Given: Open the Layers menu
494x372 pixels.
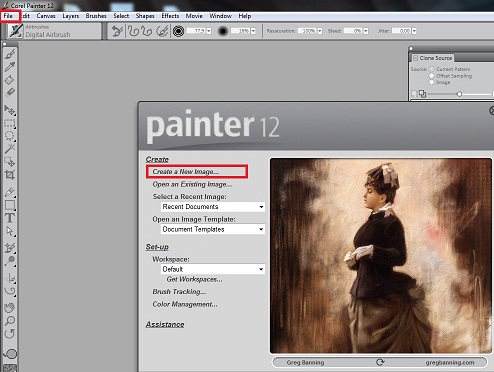Looking at the screenshot, I should pos(71,16).
